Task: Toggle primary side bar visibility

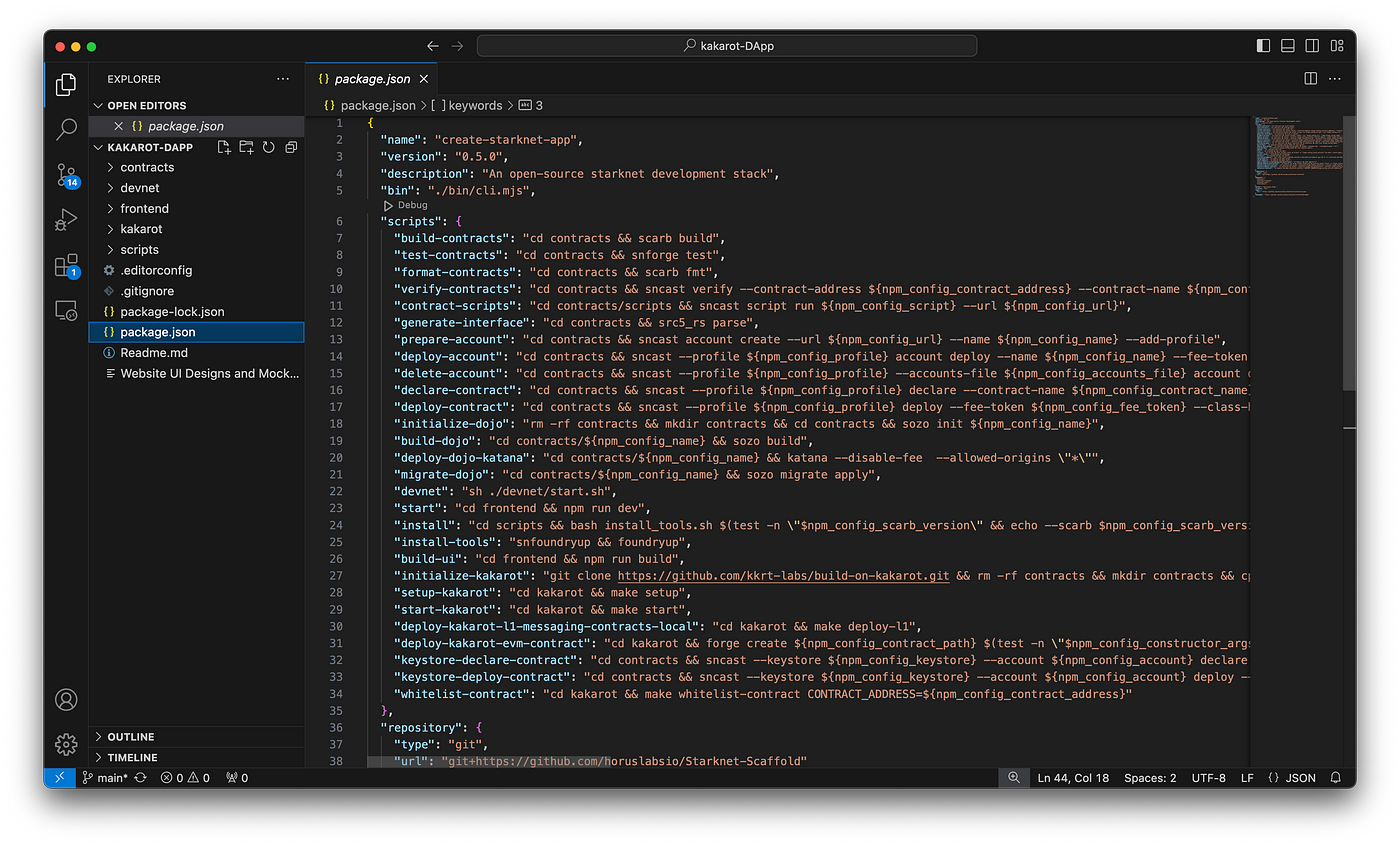Action: coord(1263,46)
